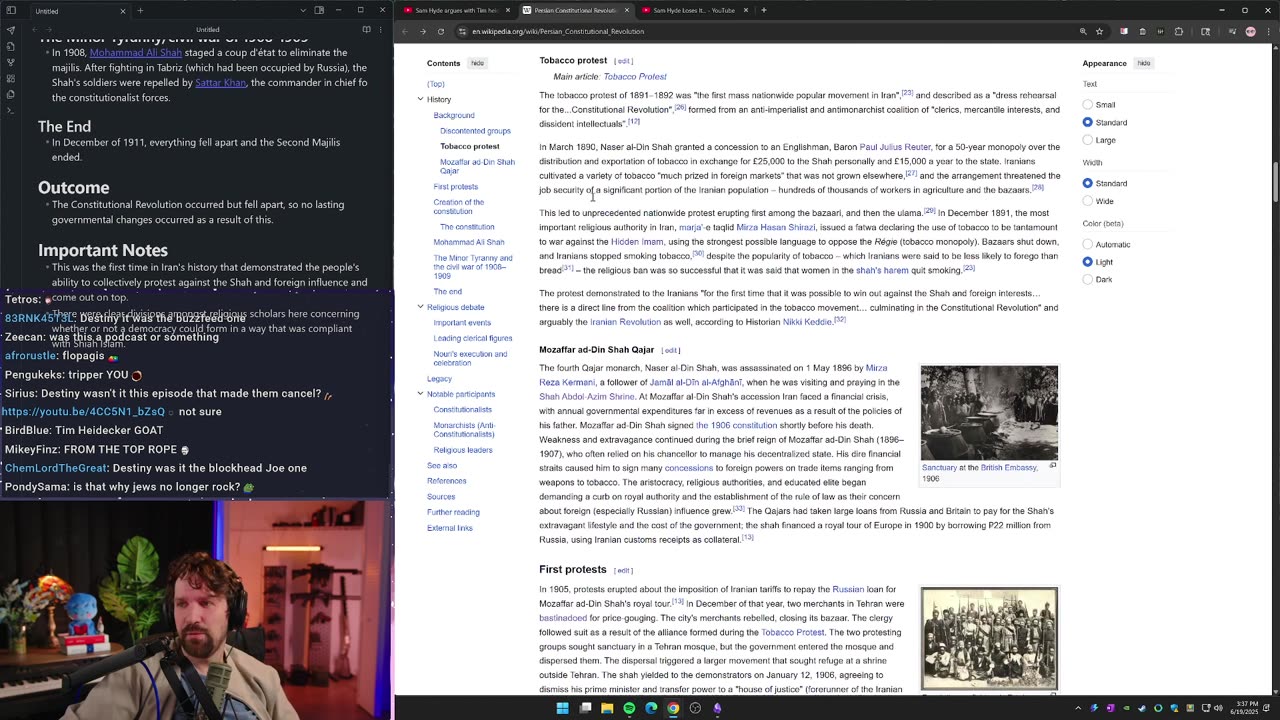Hide the Contents sidebar
The width and height of the screenshot is (1280, 720).
point(477,63)
